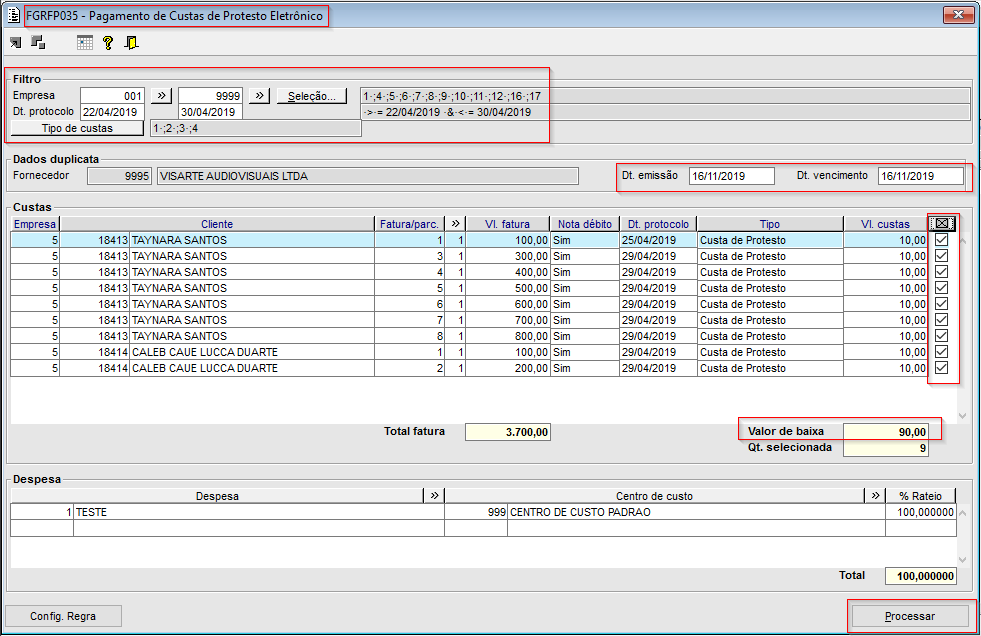
Task: Sort by Nota débito column header
Action: 585,224
